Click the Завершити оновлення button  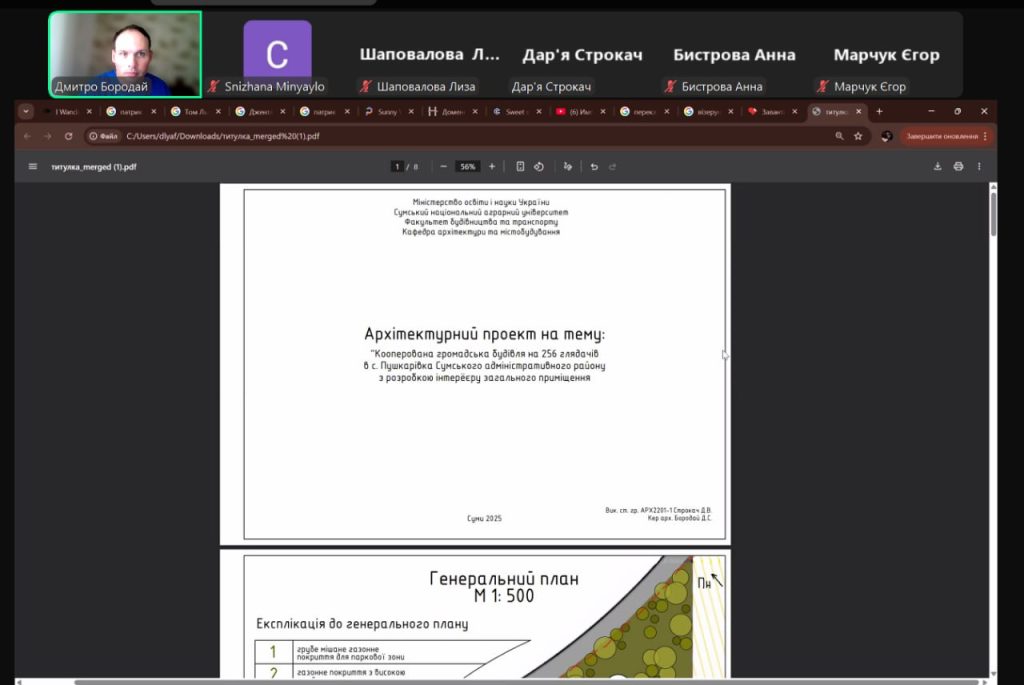coord(942,136)
